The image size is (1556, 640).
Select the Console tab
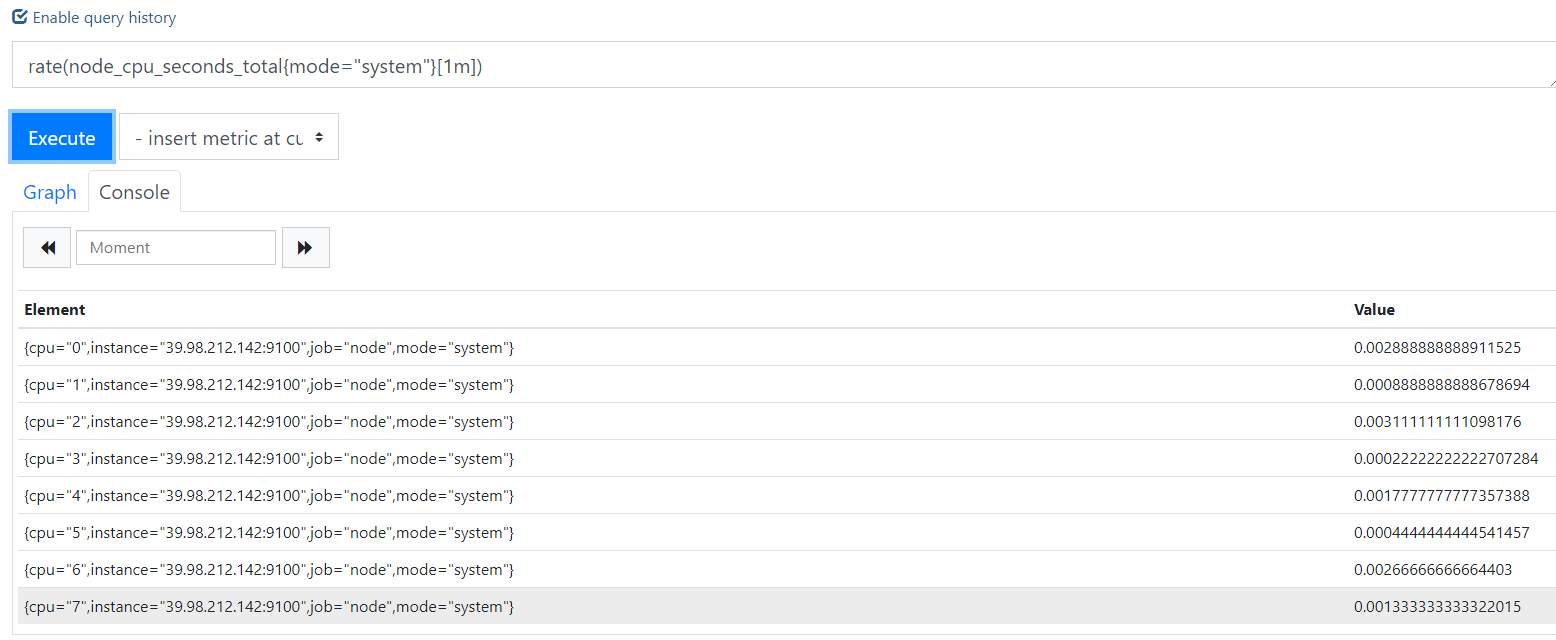point(135,192)
